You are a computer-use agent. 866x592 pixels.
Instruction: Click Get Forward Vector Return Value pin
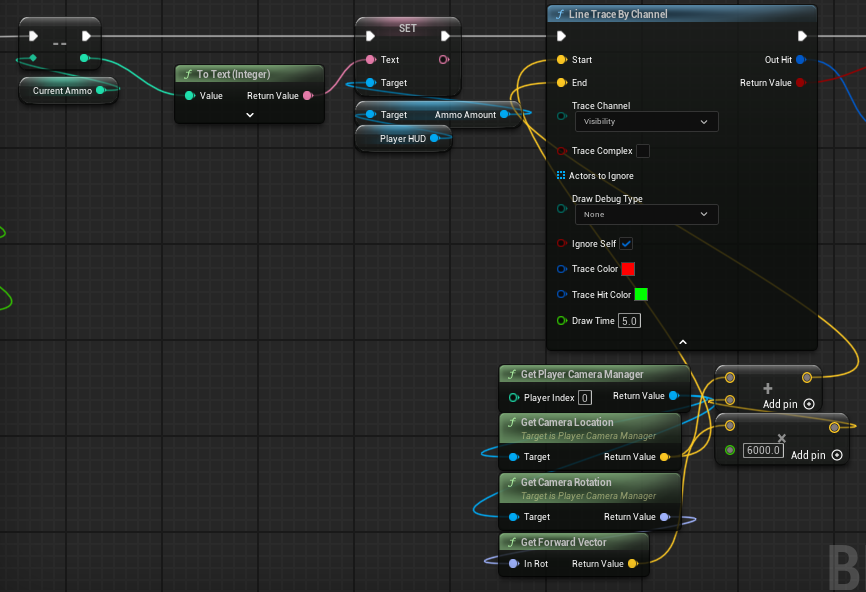(633, 564)
